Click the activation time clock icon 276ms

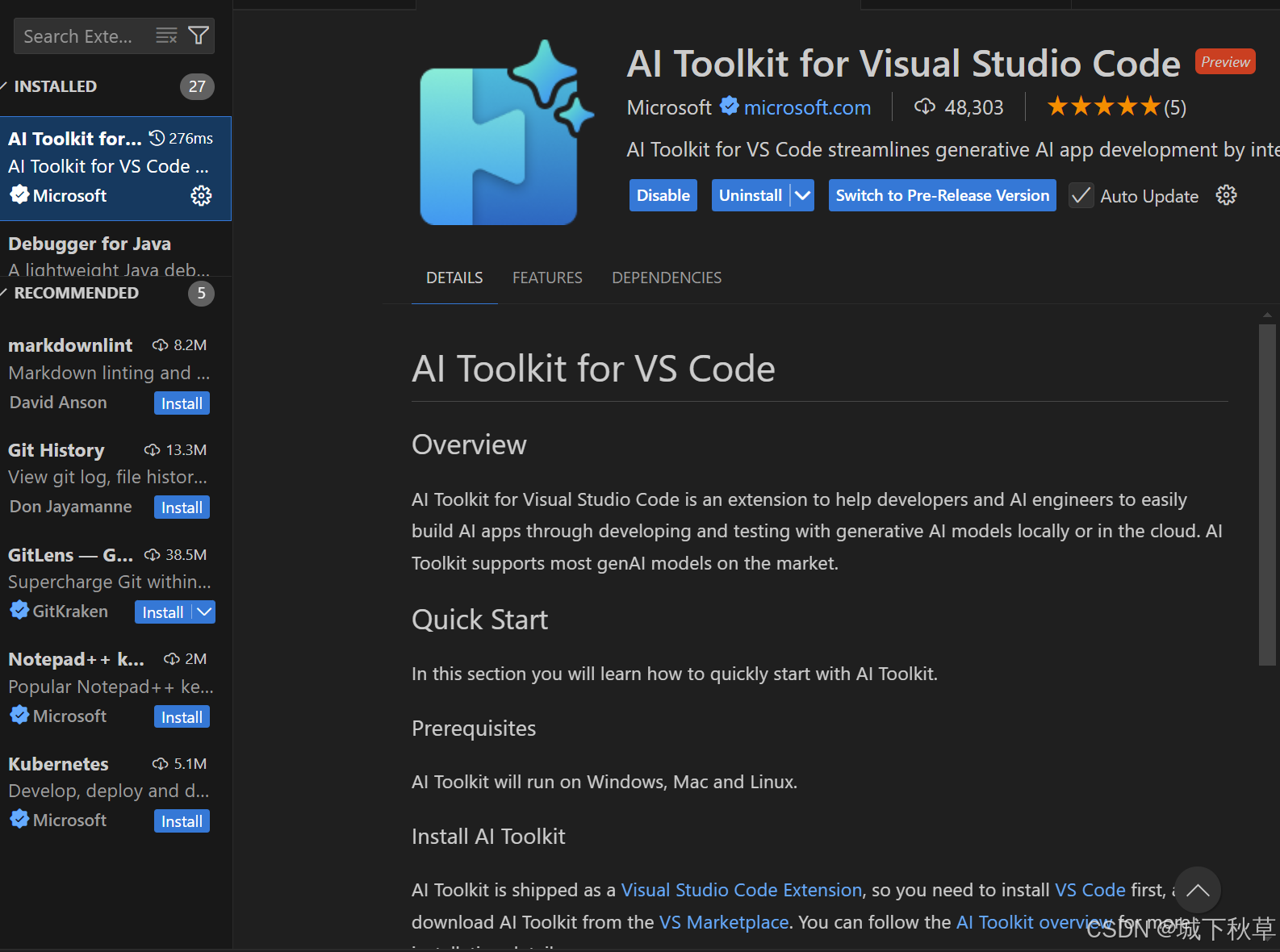tap(157, 138)
